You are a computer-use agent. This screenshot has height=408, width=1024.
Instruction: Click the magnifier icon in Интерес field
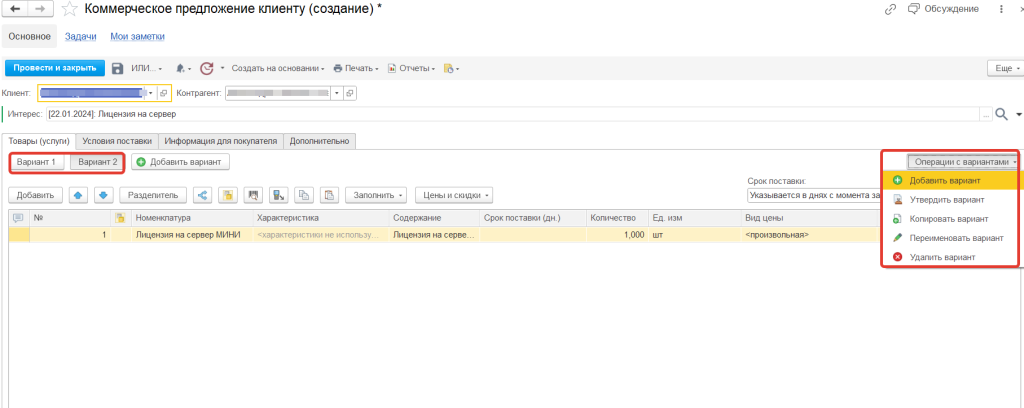(x=1001, y=115)
